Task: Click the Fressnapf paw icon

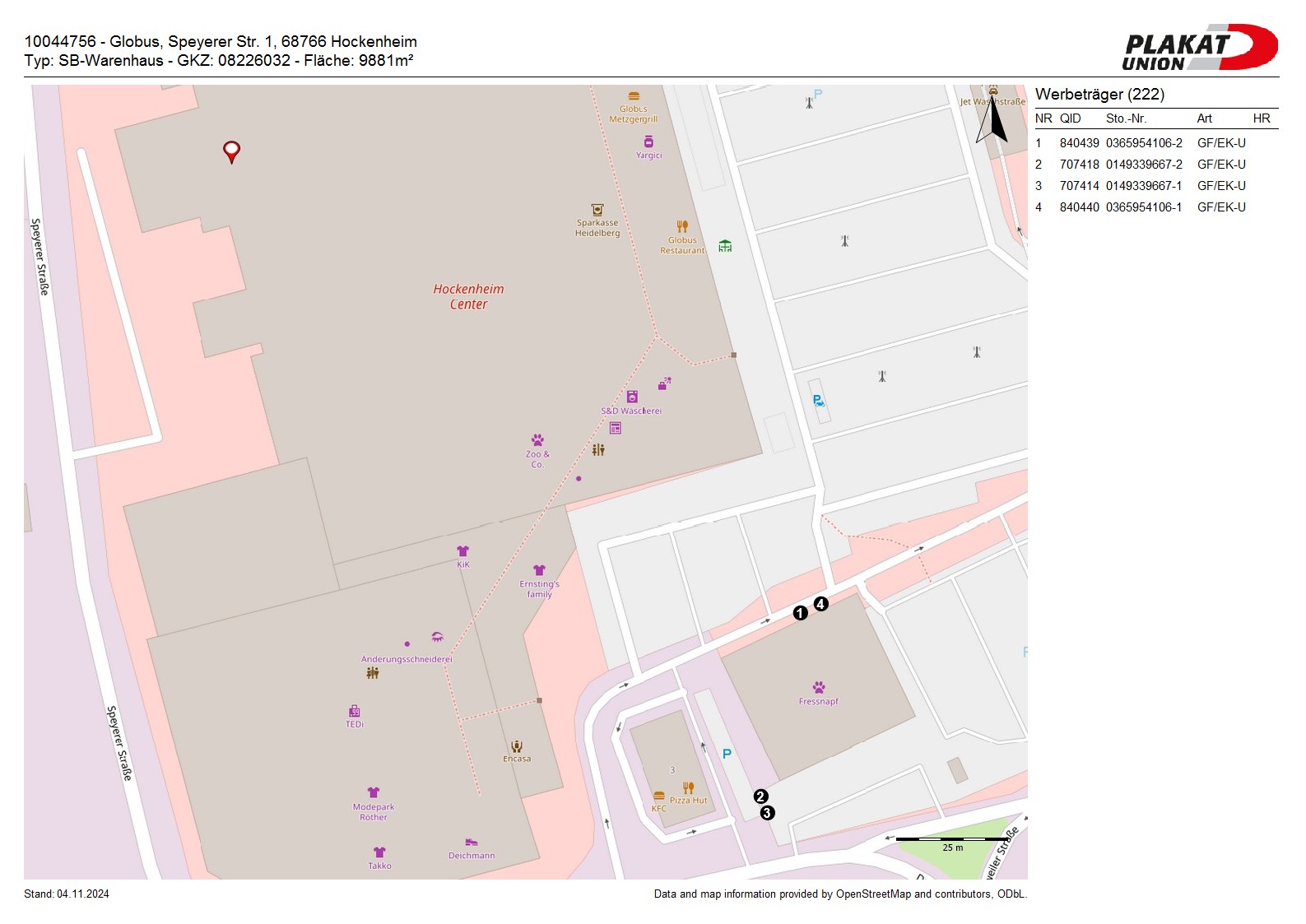Action: [818, 687]
